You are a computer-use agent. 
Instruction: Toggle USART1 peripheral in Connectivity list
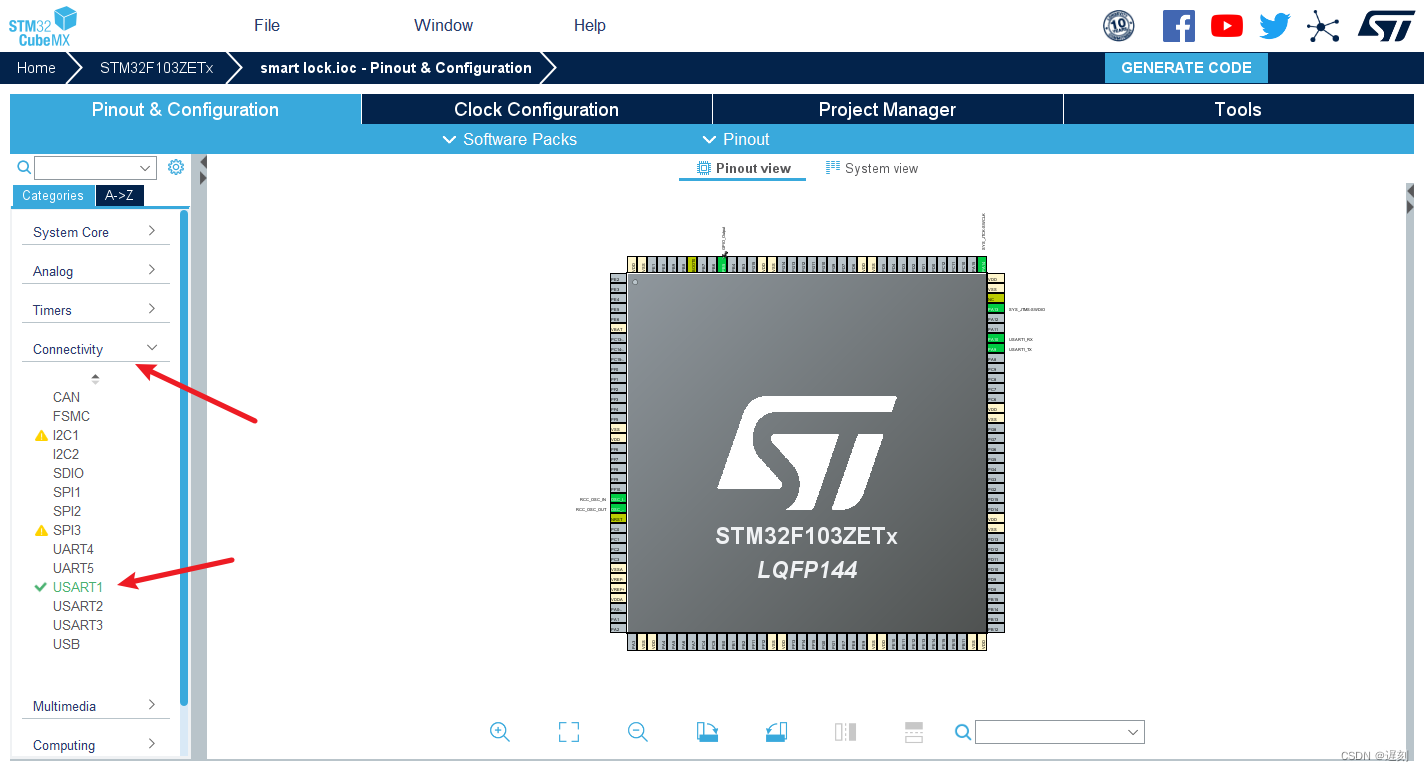[x=79, y=587]
